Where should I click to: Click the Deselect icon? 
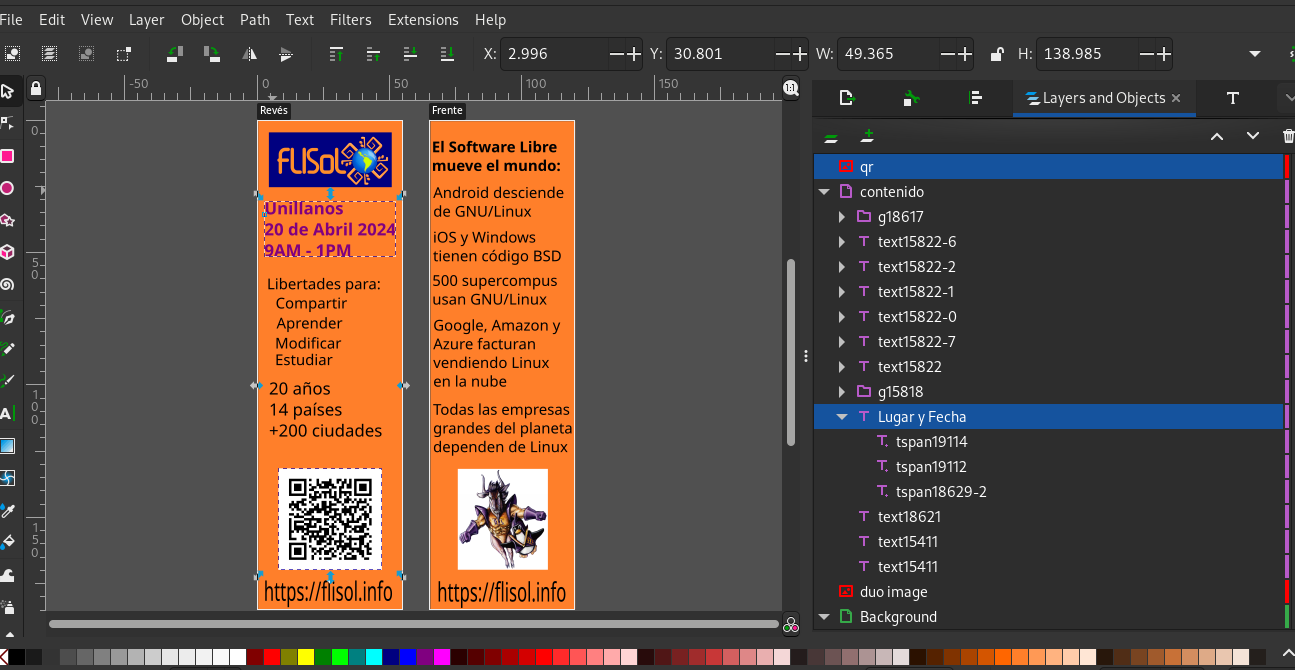click(87, 54)
